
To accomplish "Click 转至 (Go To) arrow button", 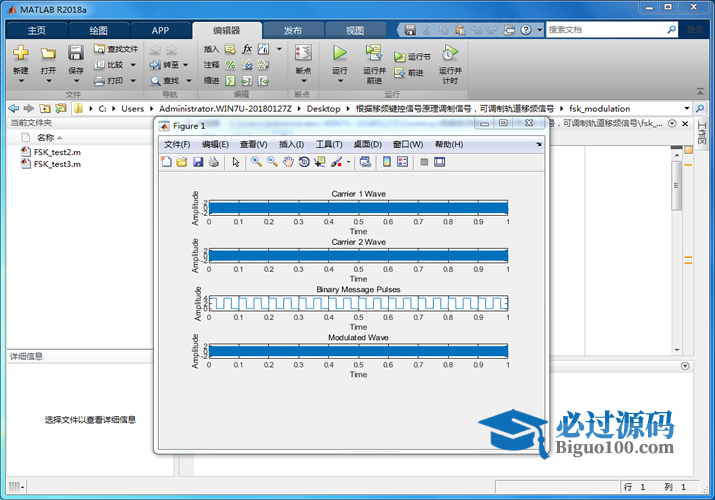I will point(165,65).
